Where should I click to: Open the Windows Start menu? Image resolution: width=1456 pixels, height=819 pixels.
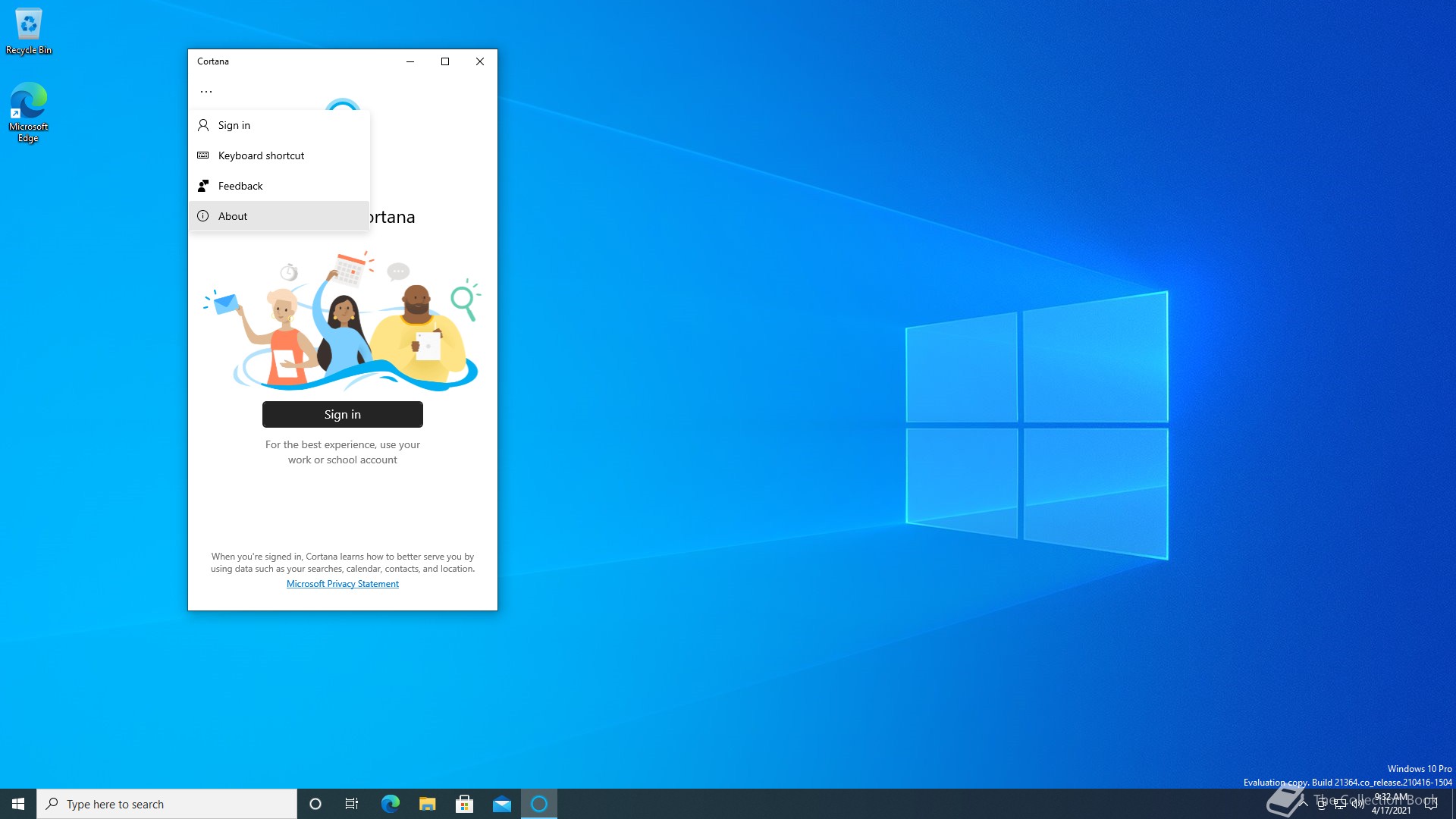tap(18, 804)
